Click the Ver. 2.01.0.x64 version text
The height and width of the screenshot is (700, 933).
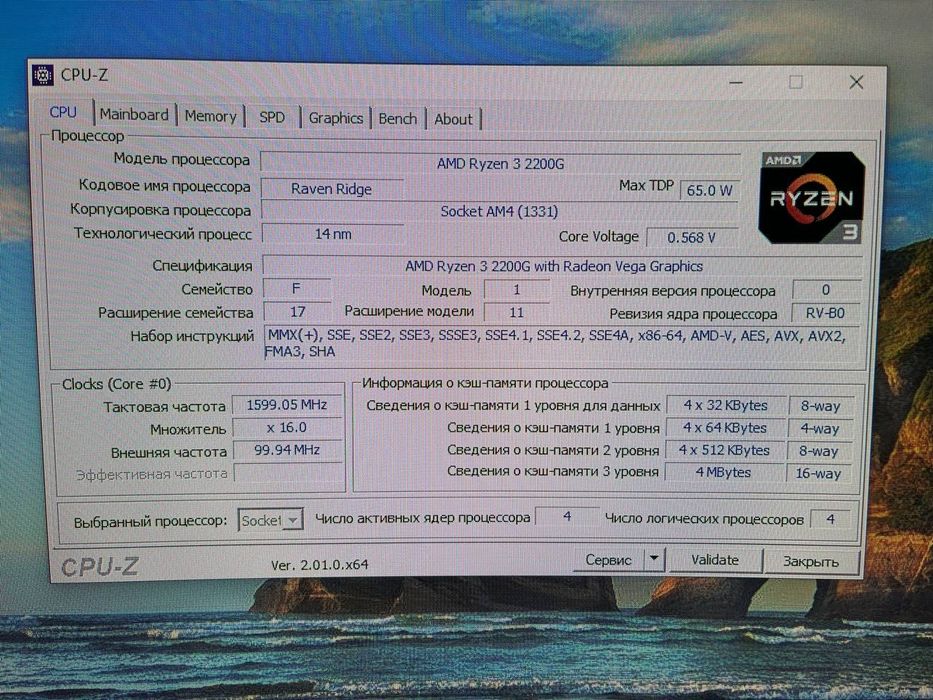[x=320, y=564]
